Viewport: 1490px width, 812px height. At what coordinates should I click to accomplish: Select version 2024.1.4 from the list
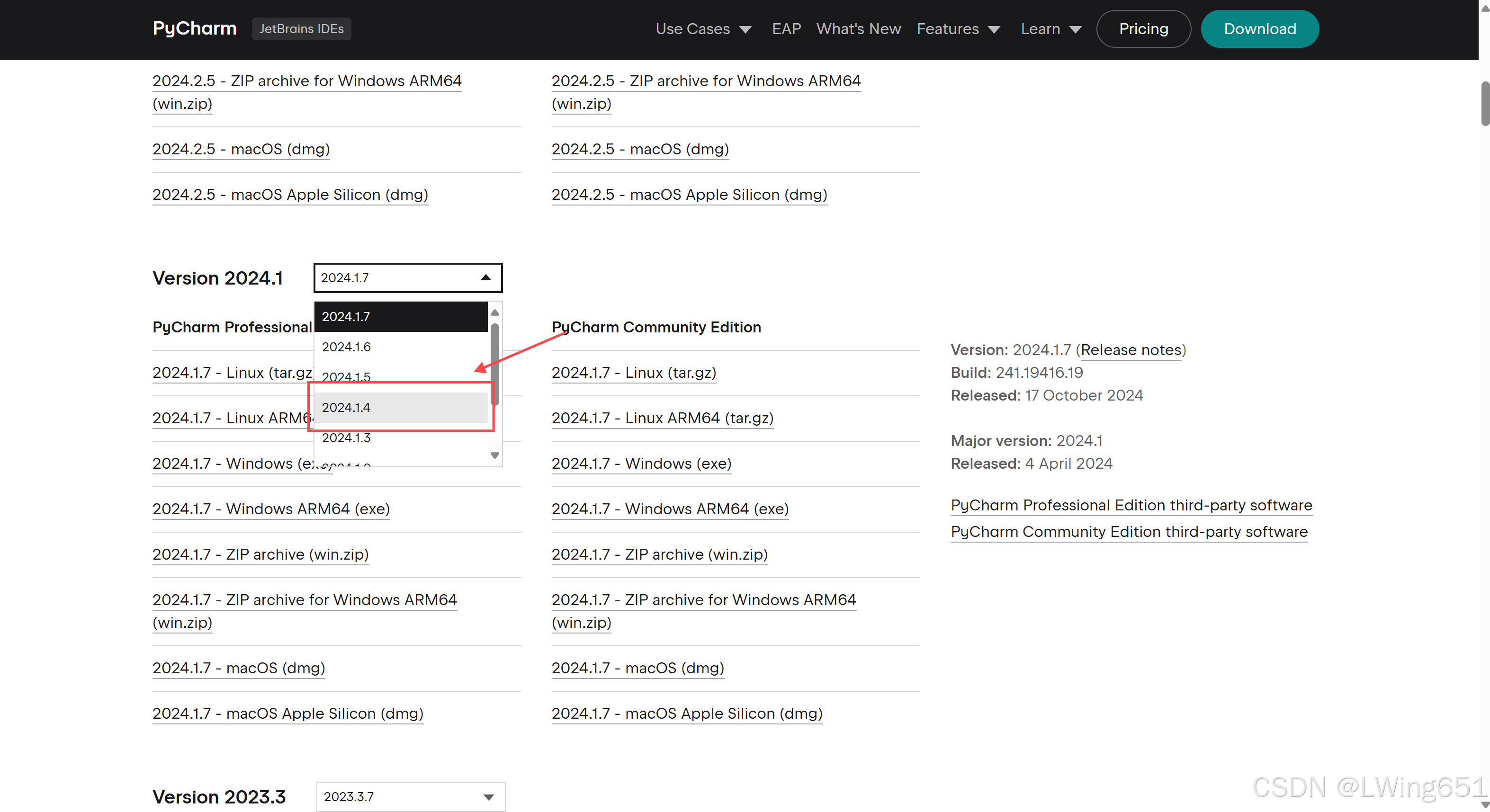click(x=400, y=407)
